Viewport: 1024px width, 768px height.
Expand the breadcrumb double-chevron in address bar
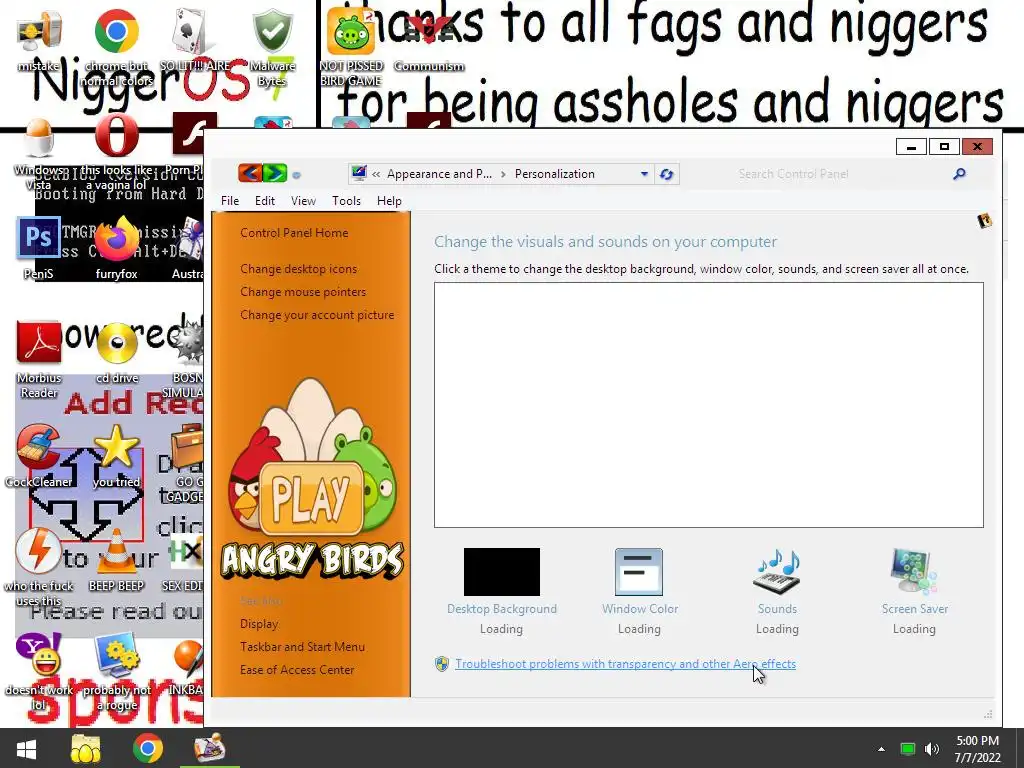point(376,174)
